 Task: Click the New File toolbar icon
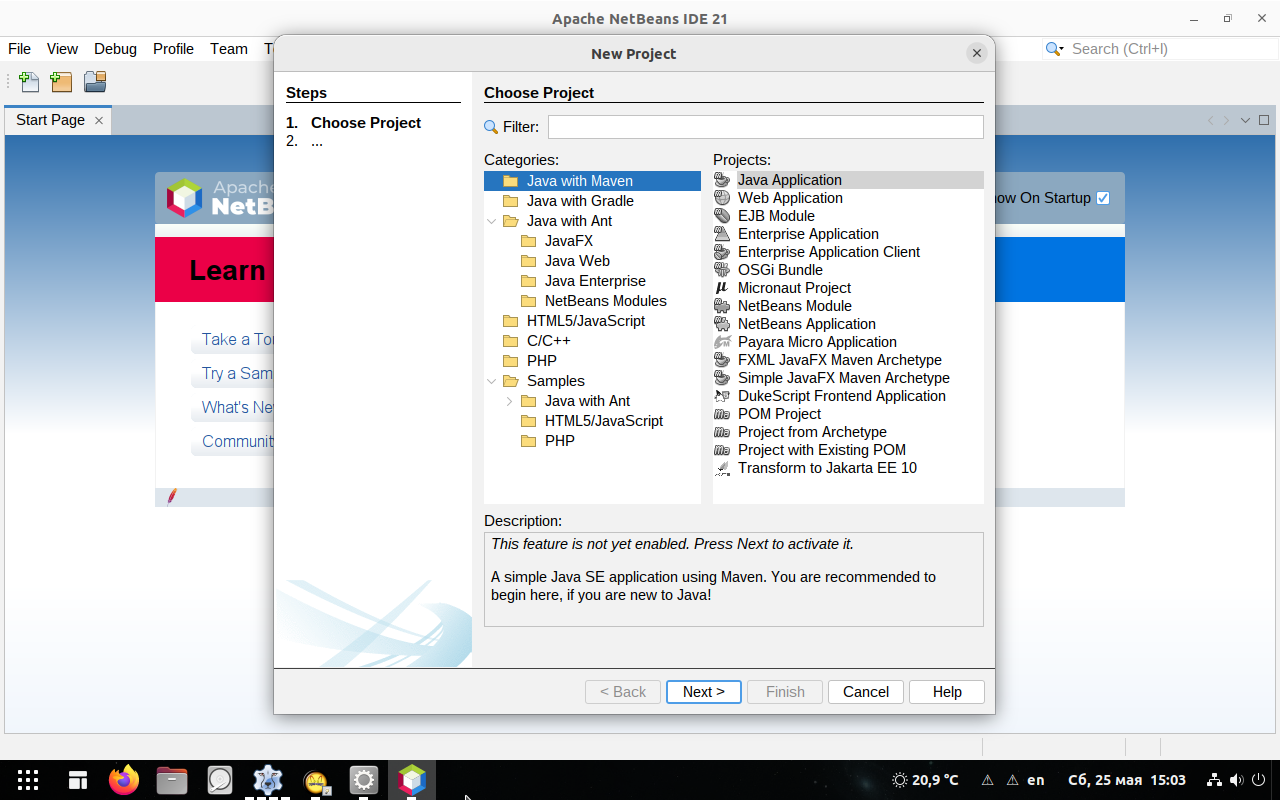coord(29,82)
